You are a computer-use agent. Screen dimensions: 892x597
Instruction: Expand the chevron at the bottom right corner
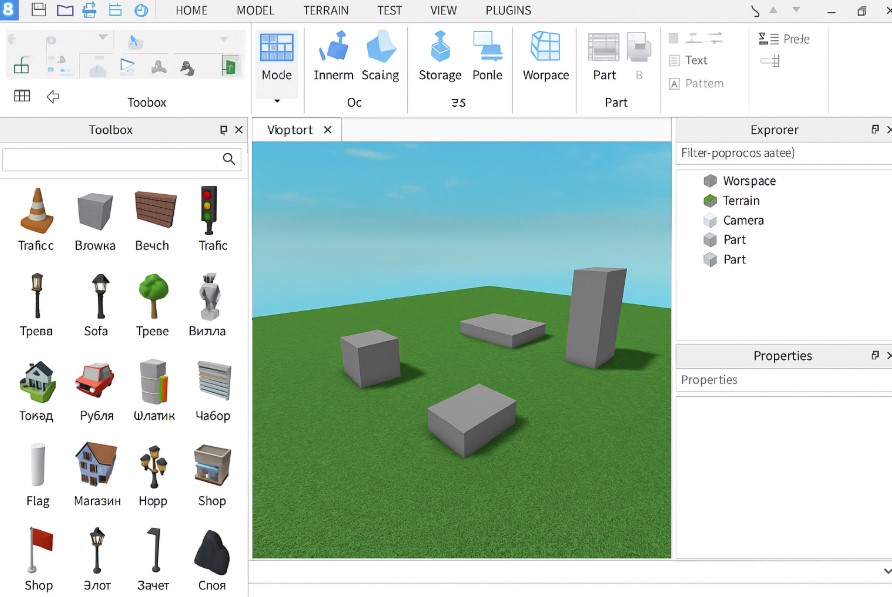point(887,571)
